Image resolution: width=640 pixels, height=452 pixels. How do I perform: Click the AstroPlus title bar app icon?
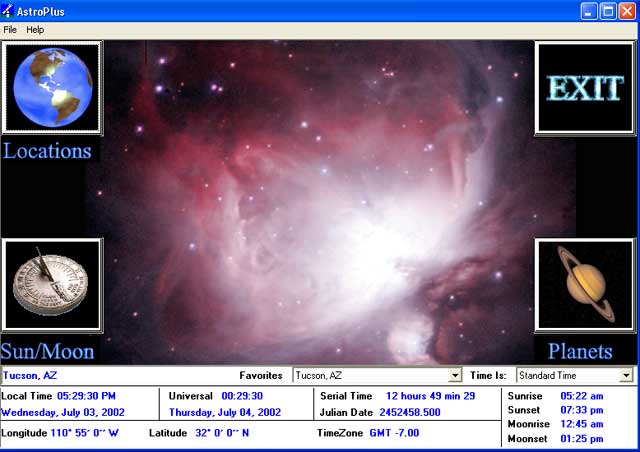[9, 11]
